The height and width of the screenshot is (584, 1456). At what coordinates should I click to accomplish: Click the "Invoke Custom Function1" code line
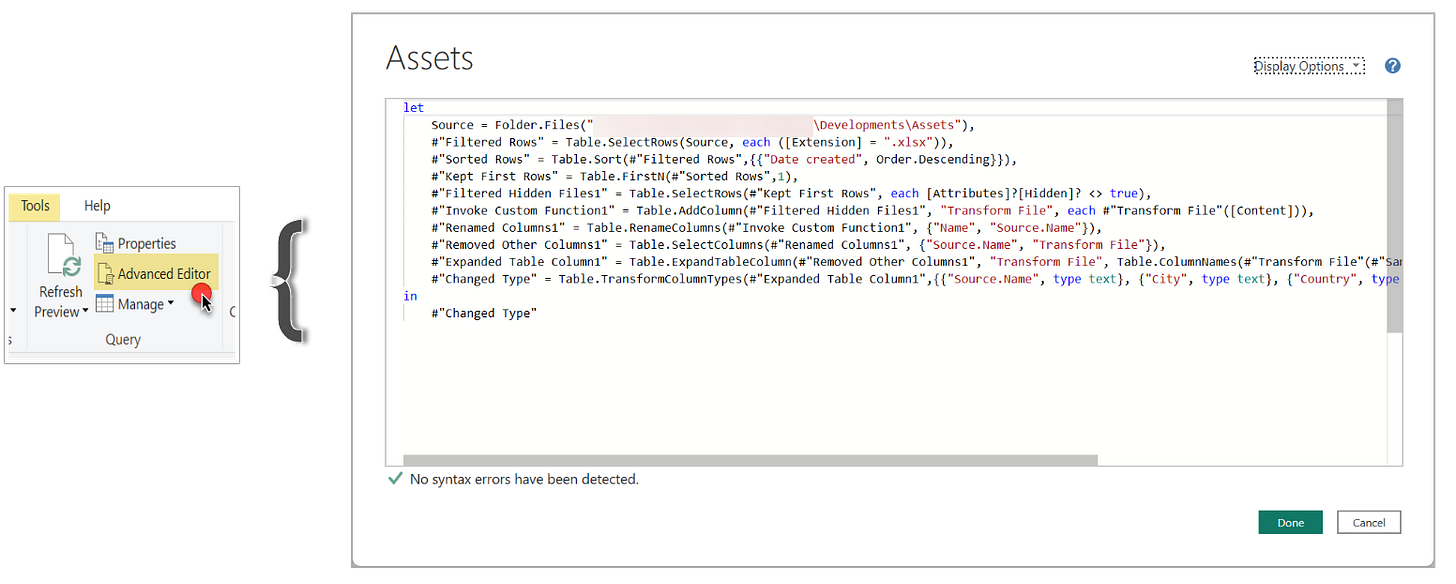871,211
